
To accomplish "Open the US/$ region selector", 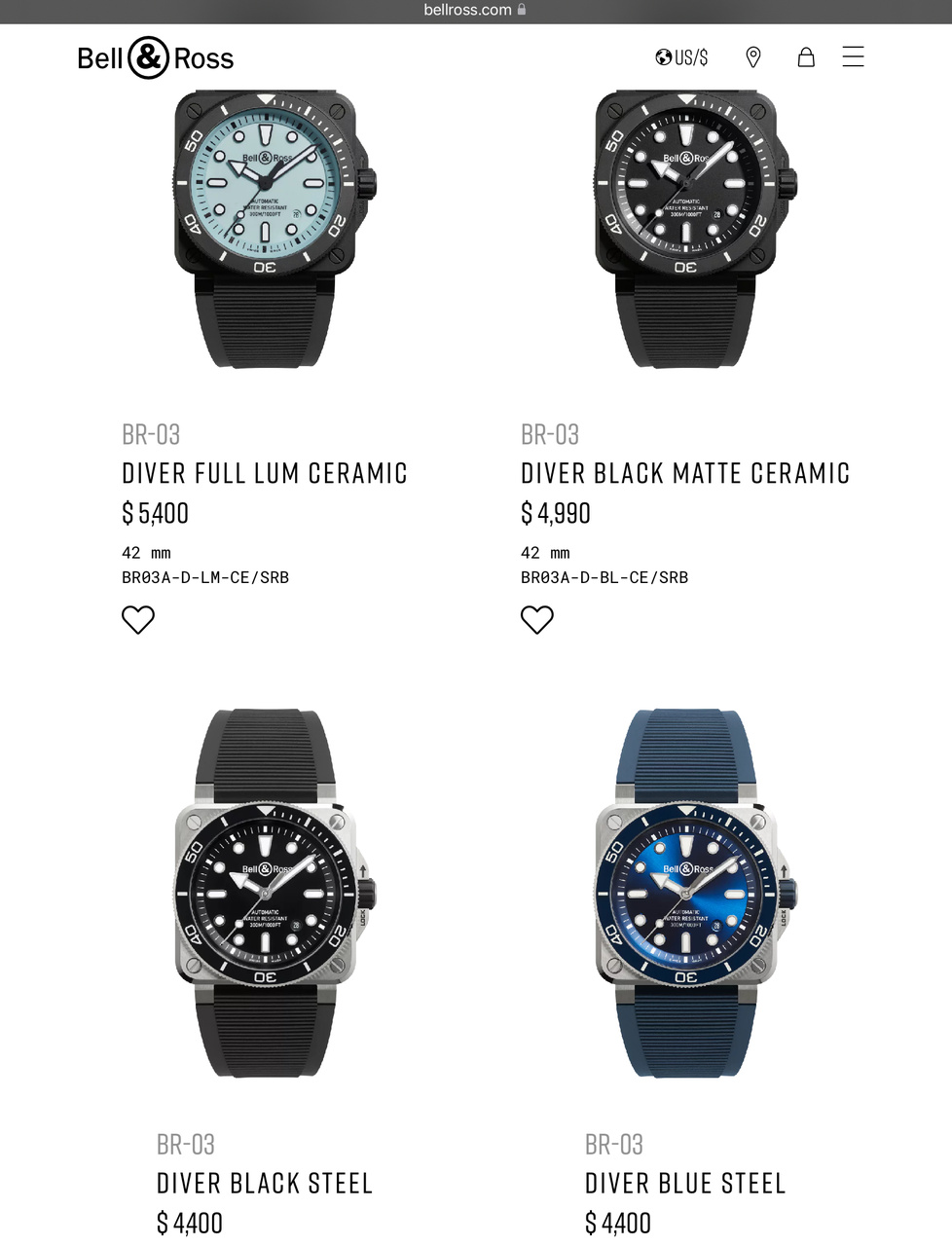I will 681,57.
